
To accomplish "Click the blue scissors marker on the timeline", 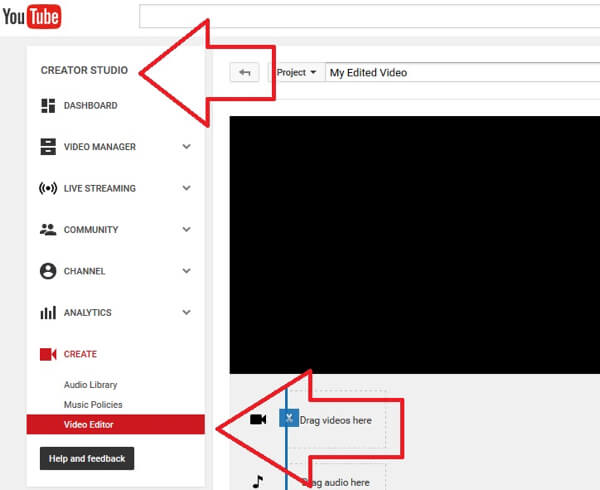I will (x=289, y=418).
